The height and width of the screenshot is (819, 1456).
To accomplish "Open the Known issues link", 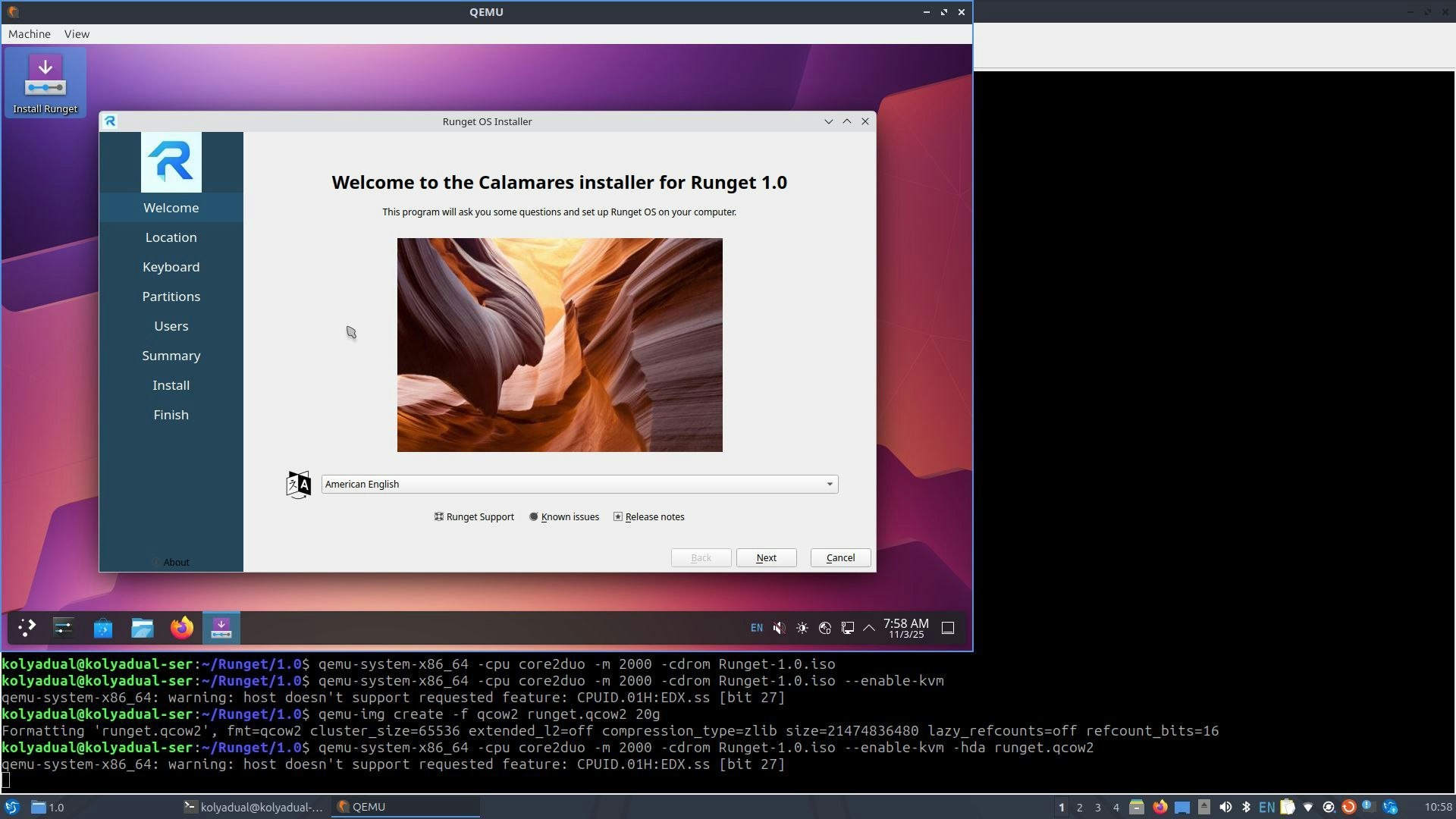I will click(x=564, y=516).
